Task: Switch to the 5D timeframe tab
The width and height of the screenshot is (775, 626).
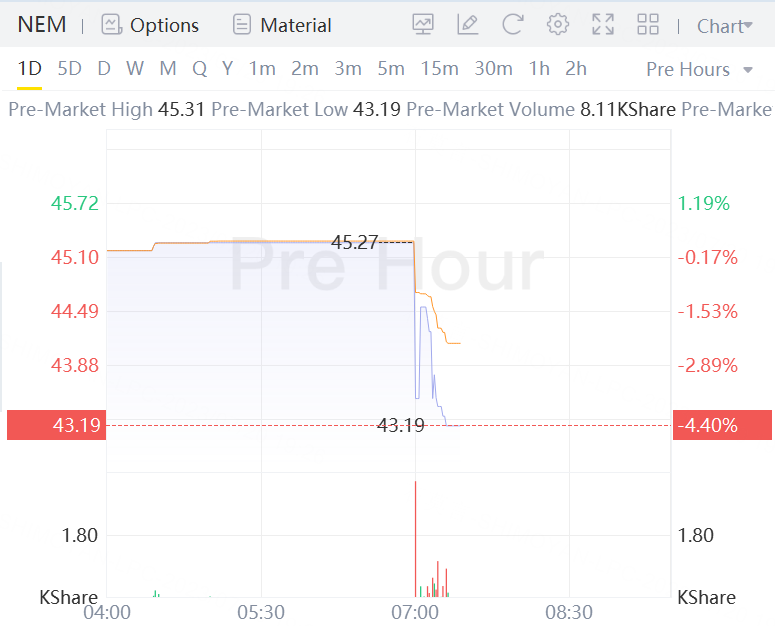Action: [69, 69]
